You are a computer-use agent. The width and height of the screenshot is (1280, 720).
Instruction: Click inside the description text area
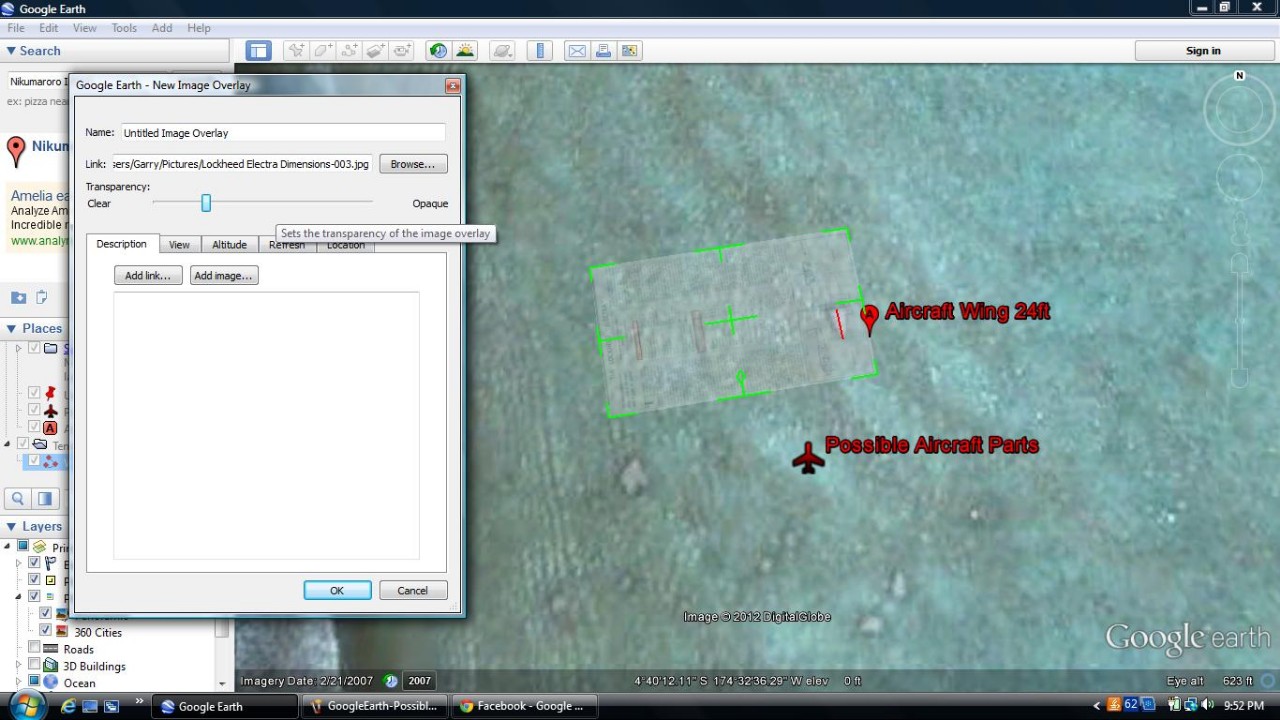[266, 425]
